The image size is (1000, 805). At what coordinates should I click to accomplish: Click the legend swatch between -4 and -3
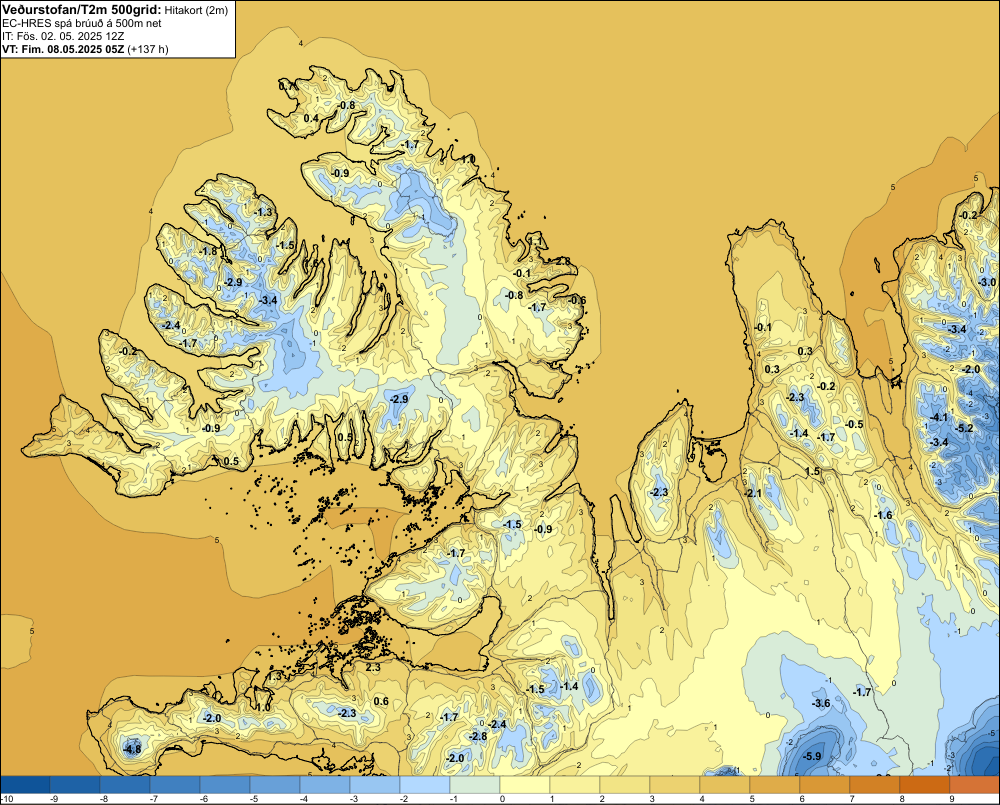(x=325, y=784)
